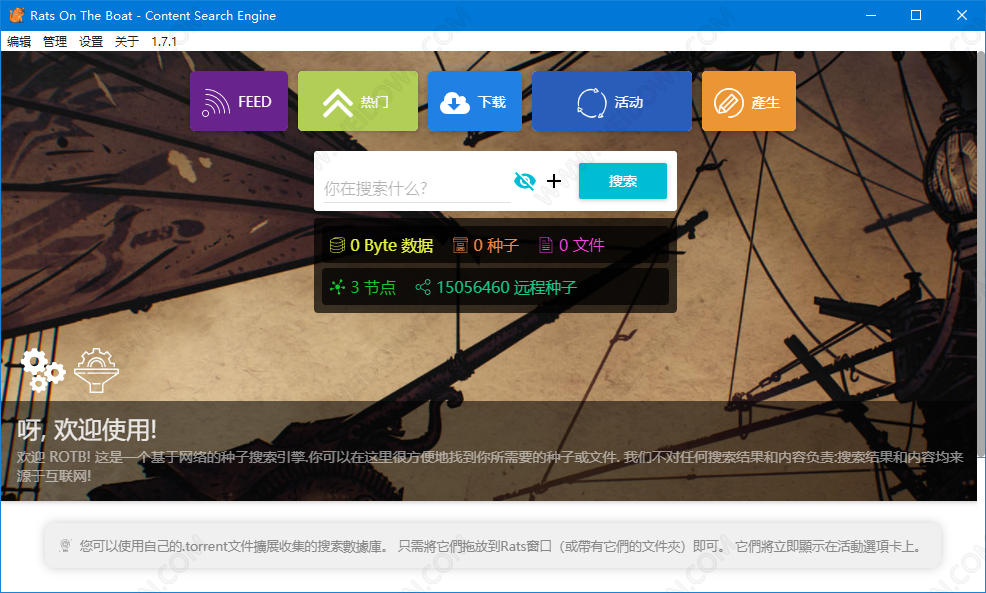Screen dimensions: 986x593
Task: Open the 关于 menu
Action: (127, 42)
